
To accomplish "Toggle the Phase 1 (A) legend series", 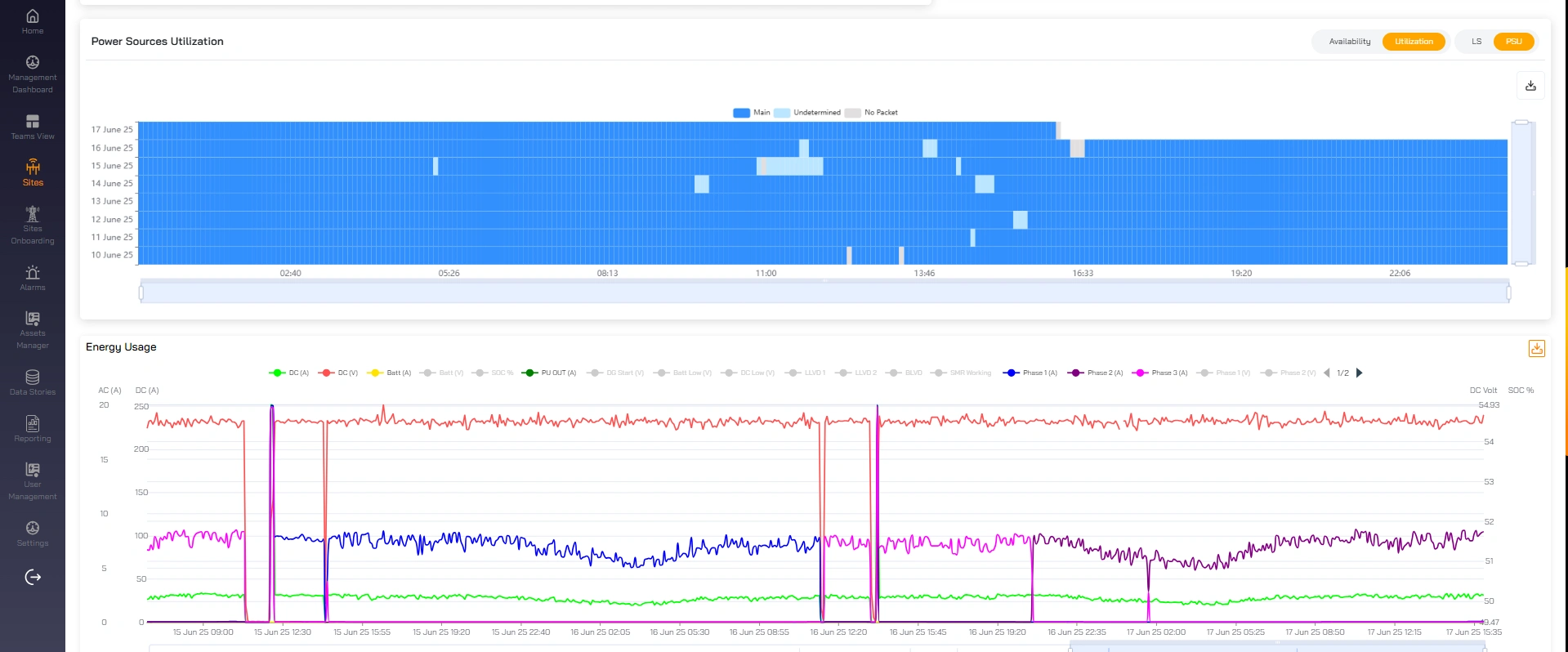I will (1030, 373).
